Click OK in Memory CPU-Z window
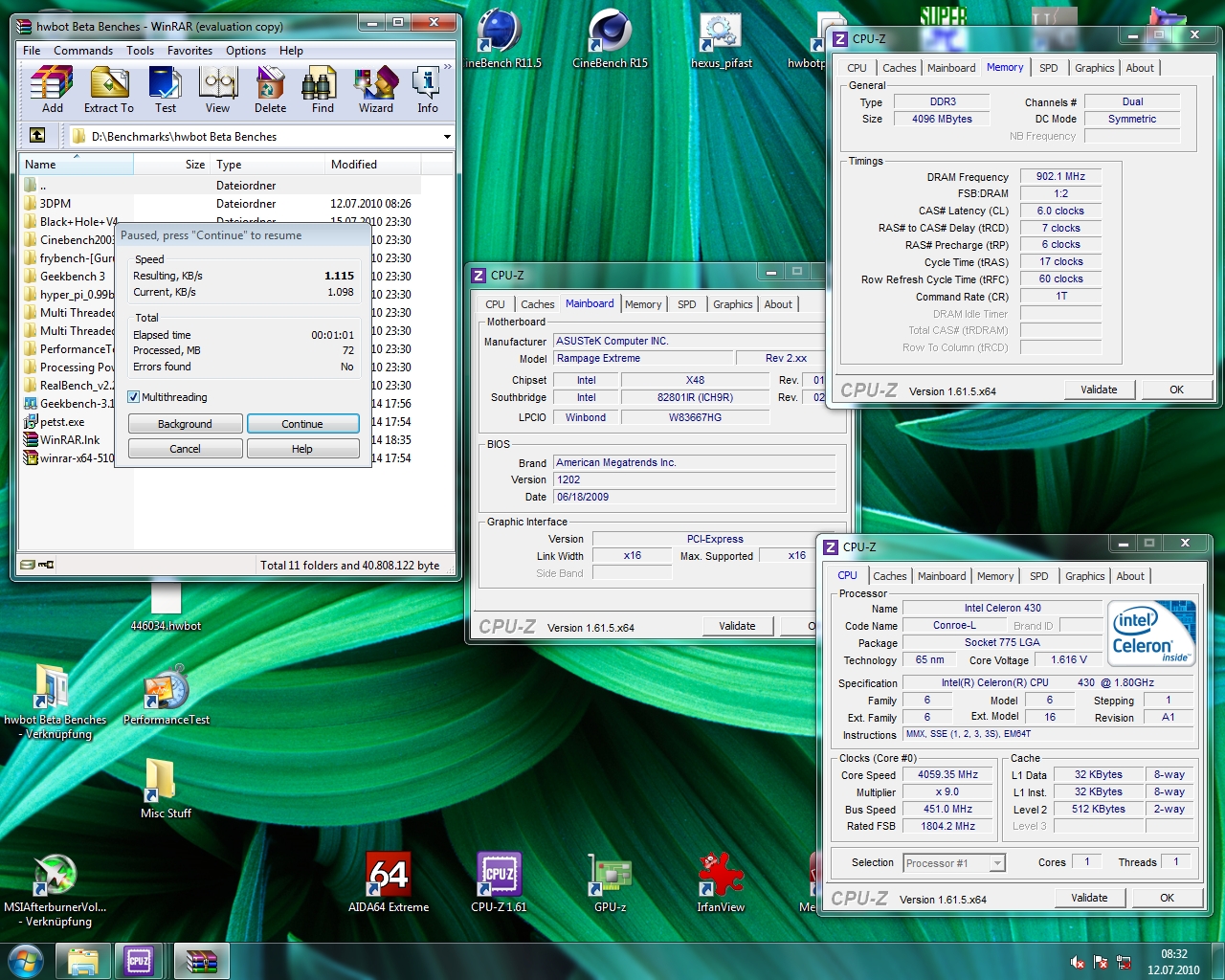1225x980 pixels. (x=1176, y=390)
